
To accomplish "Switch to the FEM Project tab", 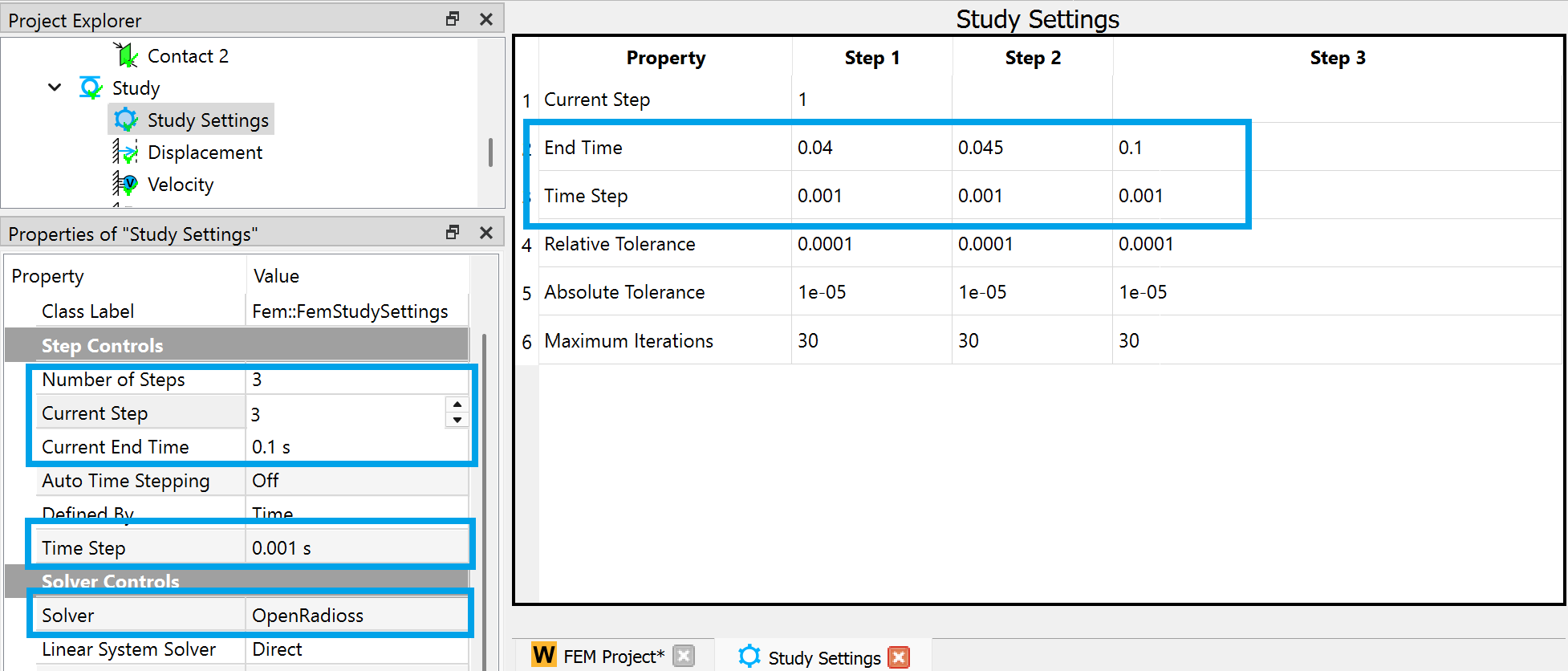I will [x=614, y=656].
